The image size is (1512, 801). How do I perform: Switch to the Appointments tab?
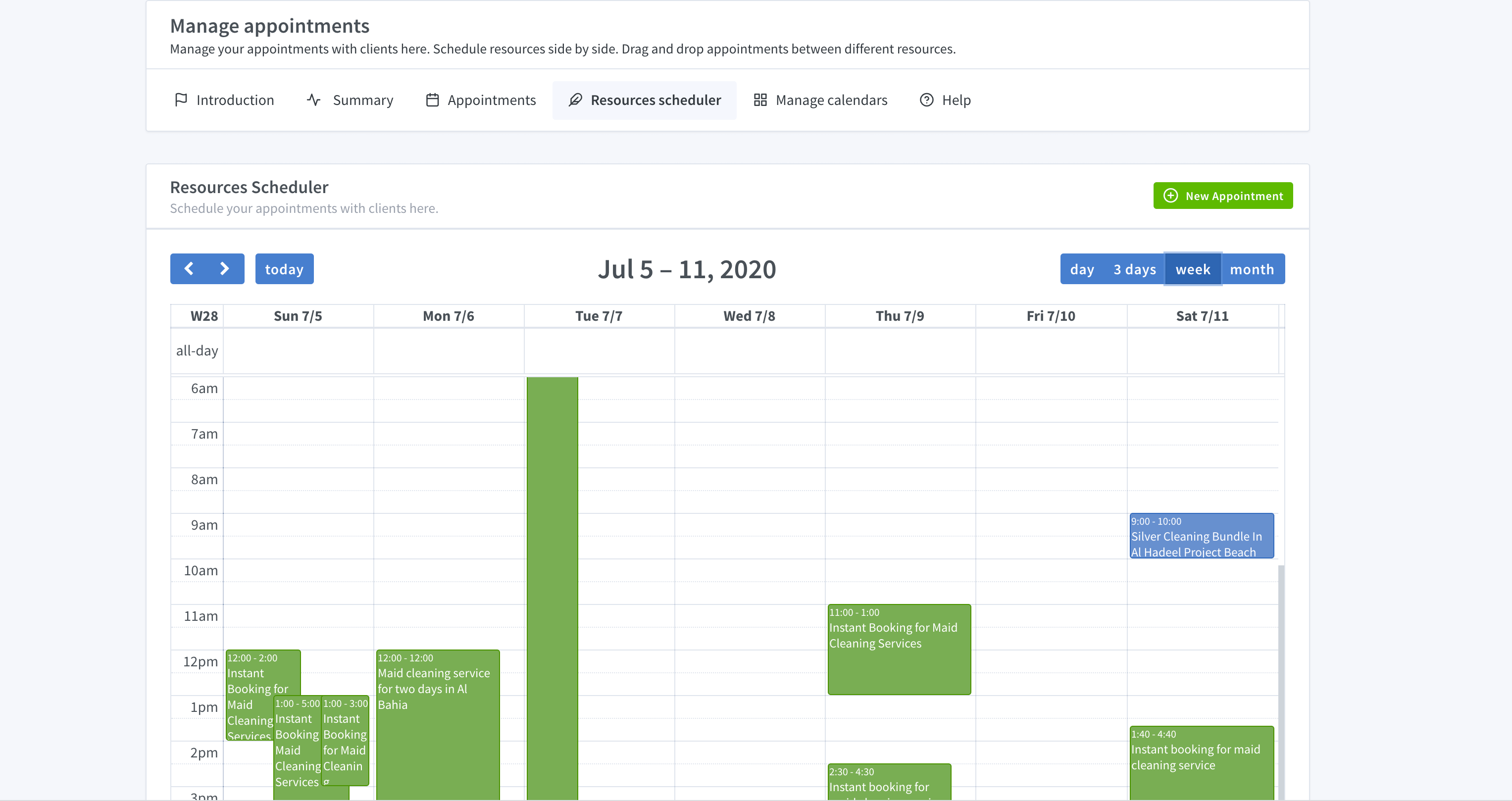[x=480, y=100]
